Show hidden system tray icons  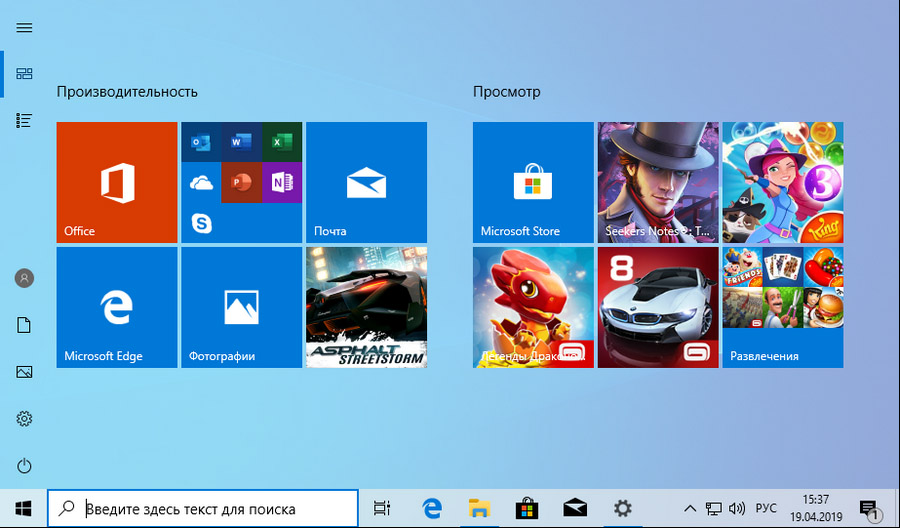tap(690, 508)
